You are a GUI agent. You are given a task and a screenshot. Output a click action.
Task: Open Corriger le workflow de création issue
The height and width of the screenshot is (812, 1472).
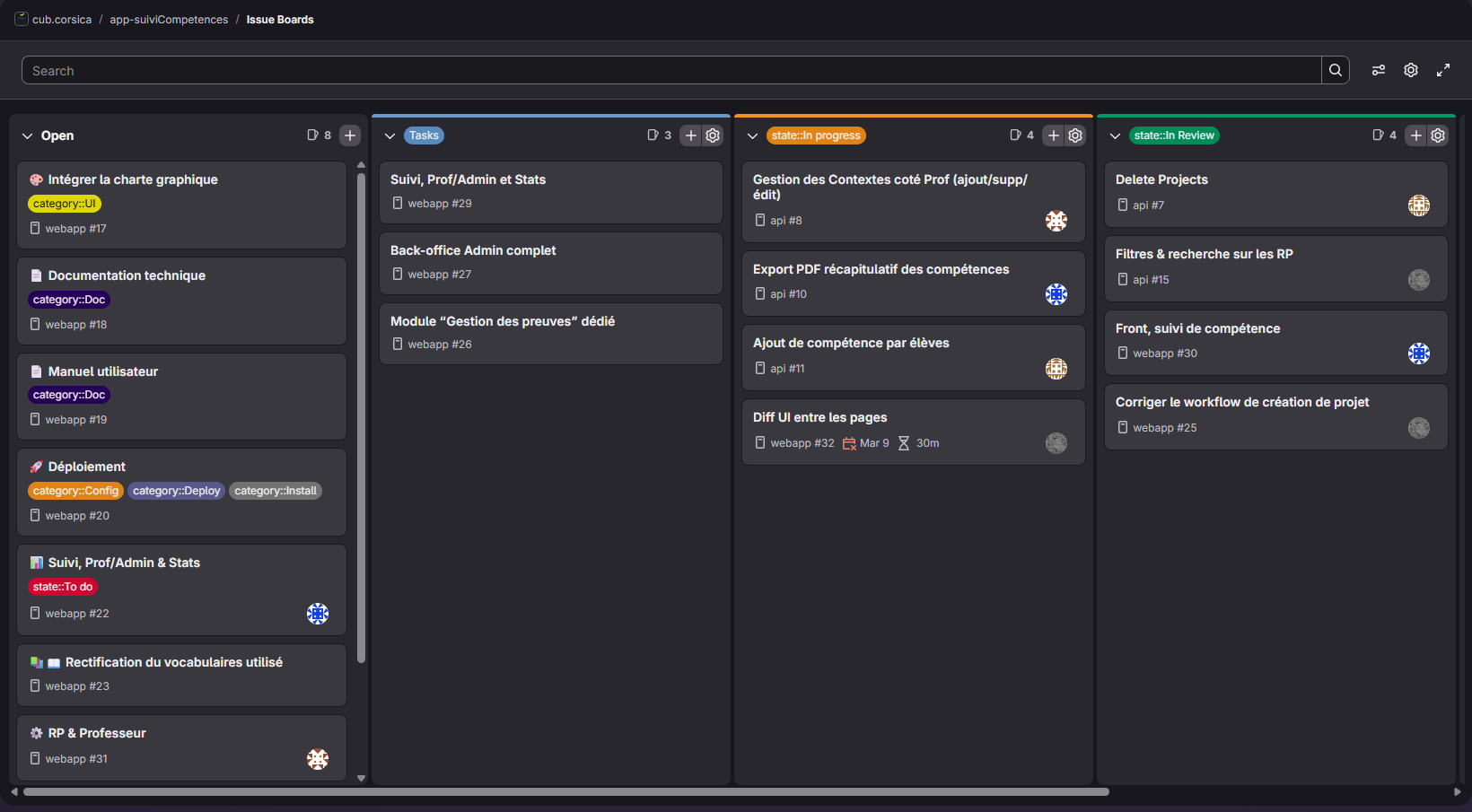pos(1242,402)
